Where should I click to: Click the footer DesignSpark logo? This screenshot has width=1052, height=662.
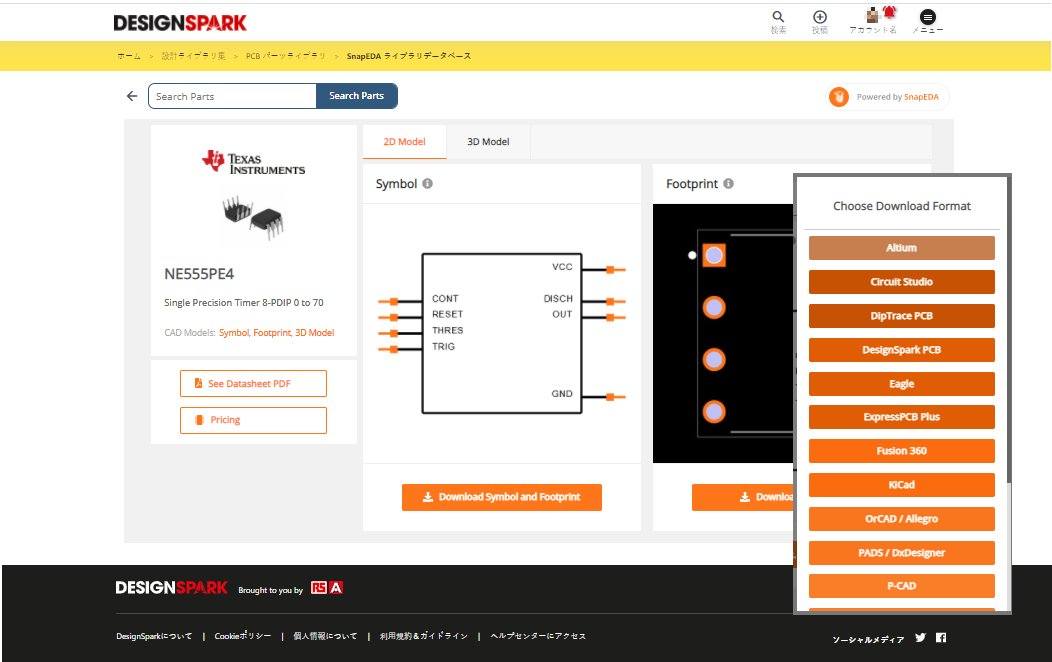171,588
